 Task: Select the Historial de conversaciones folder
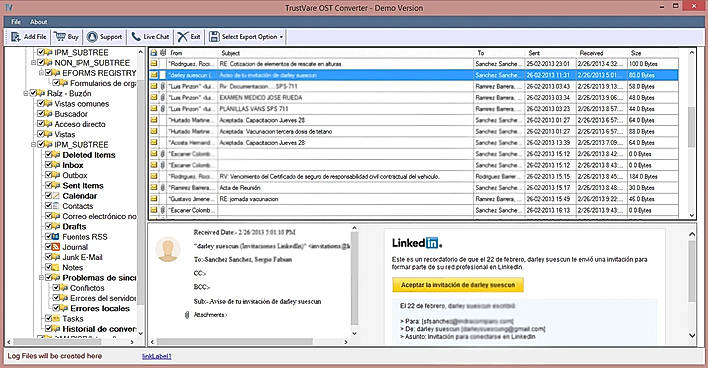point(99,329)
